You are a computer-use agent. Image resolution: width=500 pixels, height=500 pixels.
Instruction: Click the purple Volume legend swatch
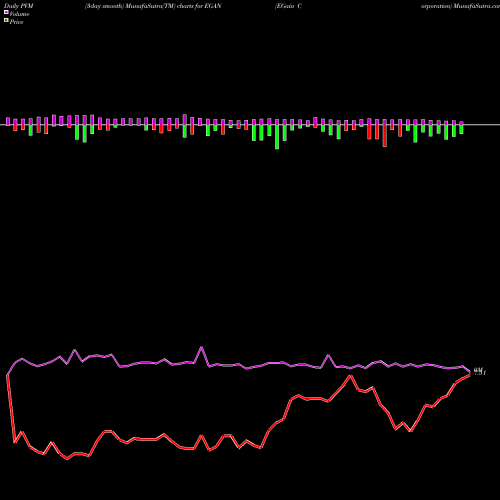(6, 12)
